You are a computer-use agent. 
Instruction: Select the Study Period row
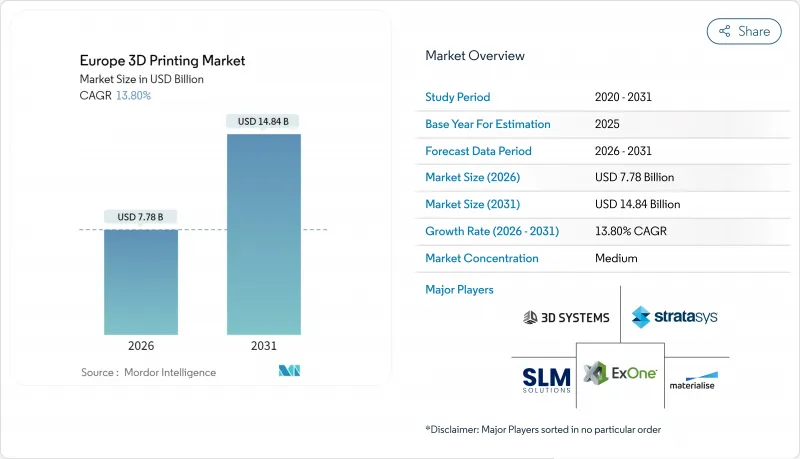pyautogui.click(x=552, y=98)
